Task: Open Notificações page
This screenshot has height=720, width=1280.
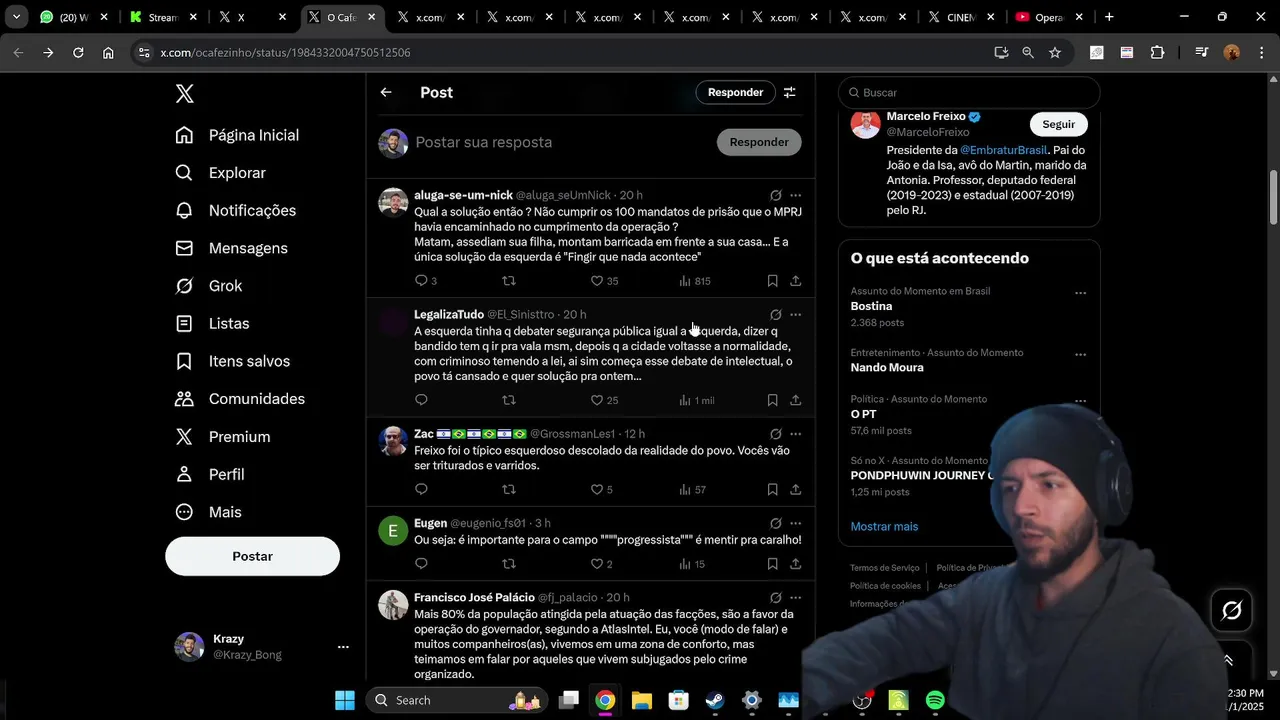Action: pyautogui.click(x=236, y=211)
